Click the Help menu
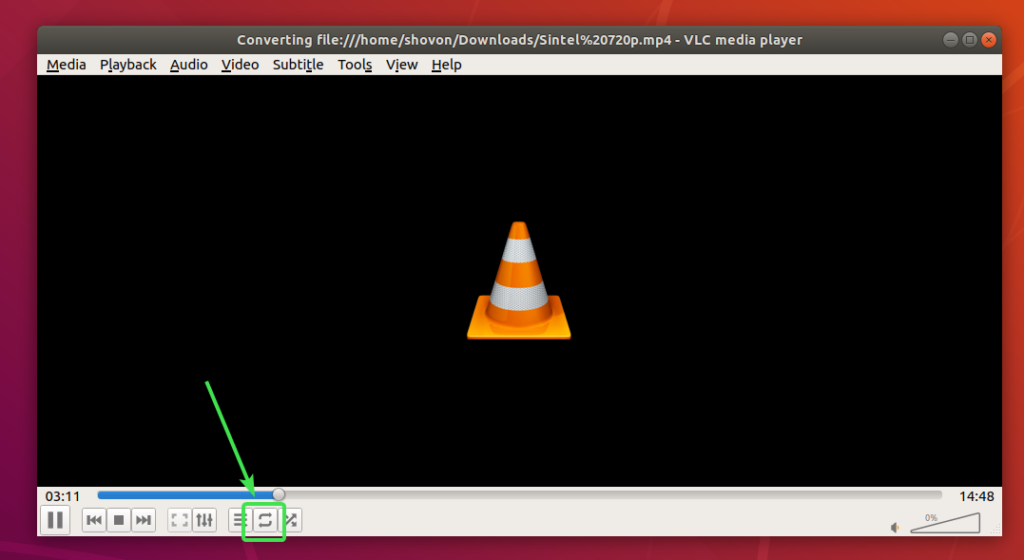 [446, 65]
